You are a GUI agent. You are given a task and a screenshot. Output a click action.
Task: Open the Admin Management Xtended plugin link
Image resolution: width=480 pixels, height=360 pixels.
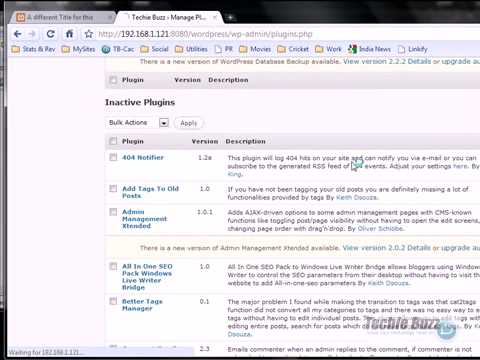[144, 219]
